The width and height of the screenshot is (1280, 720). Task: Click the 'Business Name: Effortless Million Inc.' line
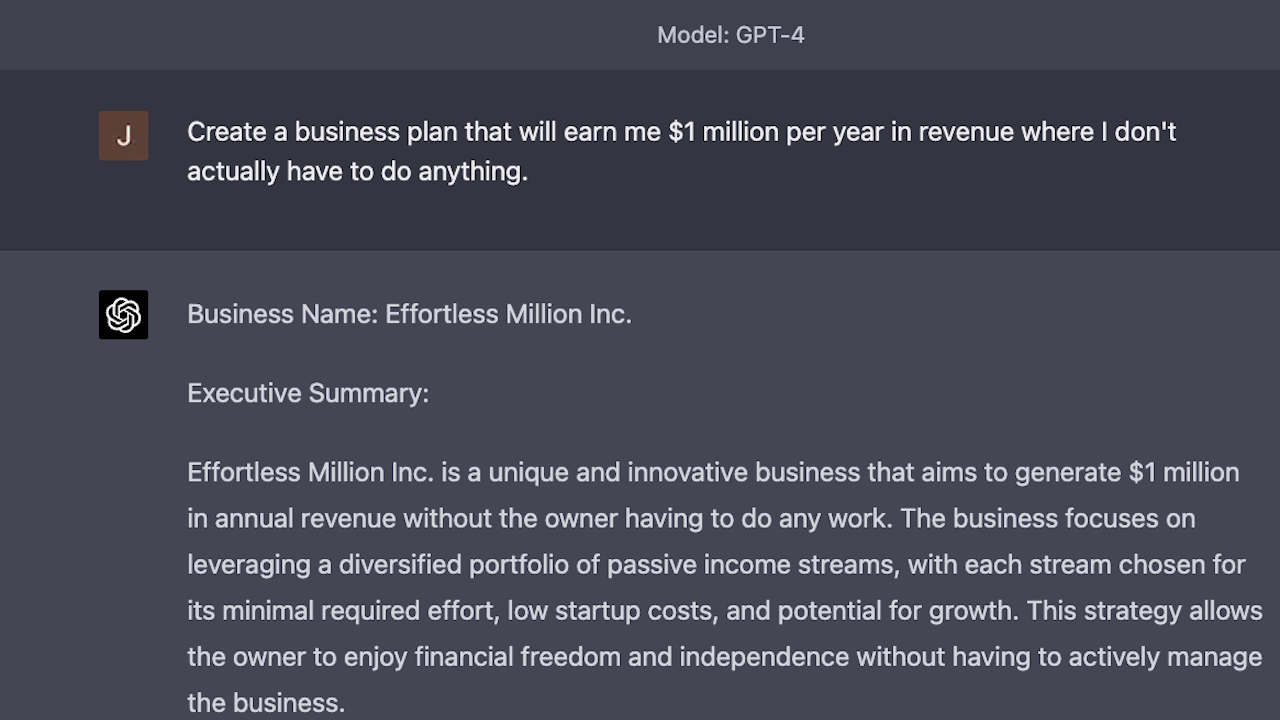point(409,314)
